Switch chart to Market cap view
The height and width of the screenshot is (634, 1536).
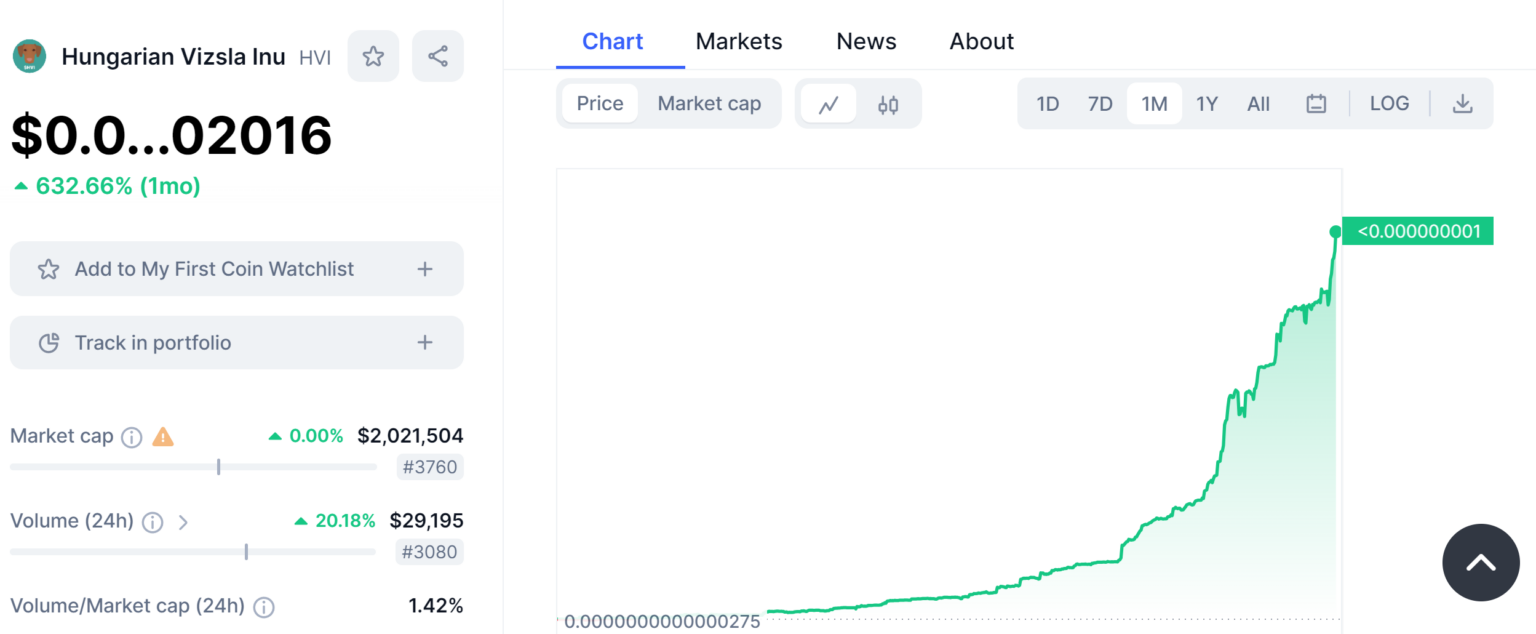click(709, 104)
